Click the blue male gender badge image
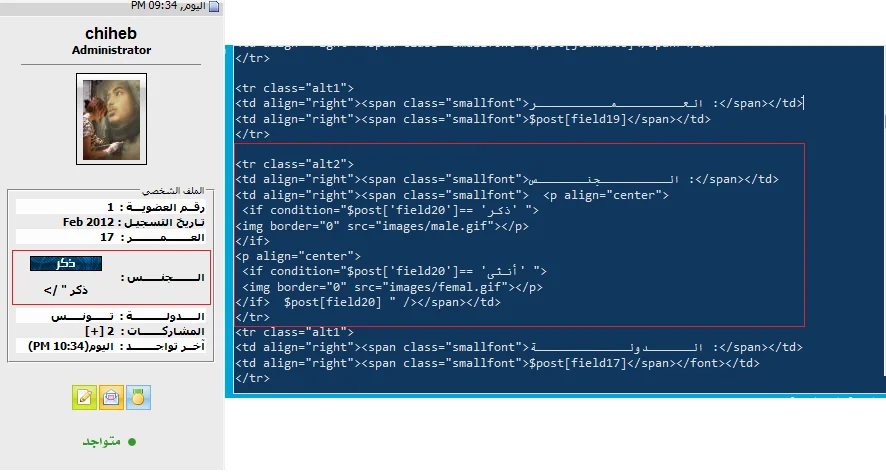This screenshot has height=475, width=886. 66,263
